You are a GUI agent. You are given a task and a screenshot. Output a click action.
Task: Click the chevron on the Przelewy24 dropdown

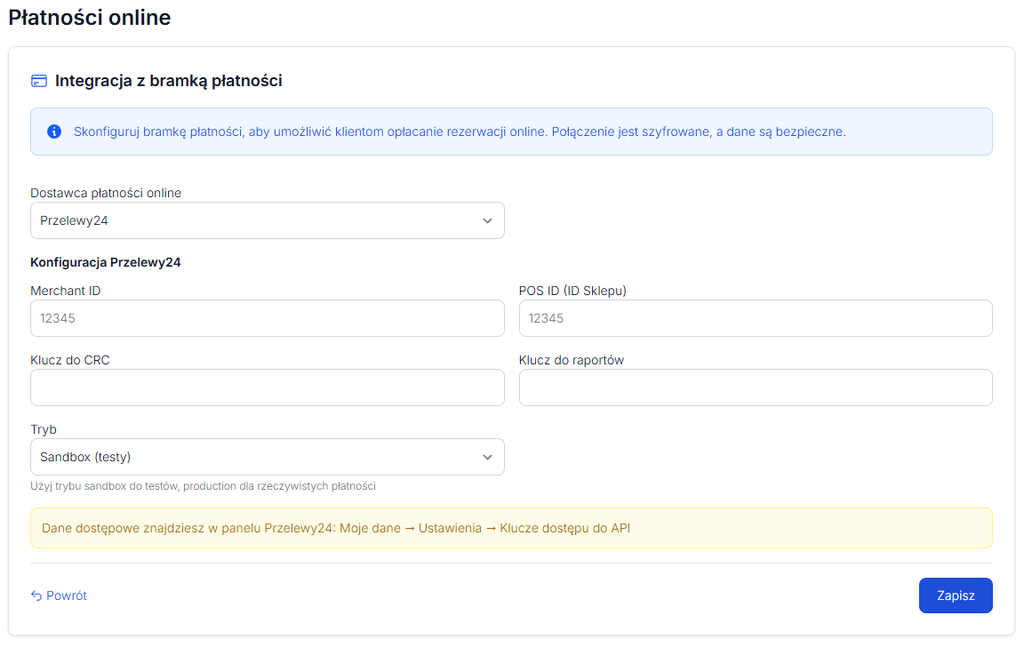(487, 221)
